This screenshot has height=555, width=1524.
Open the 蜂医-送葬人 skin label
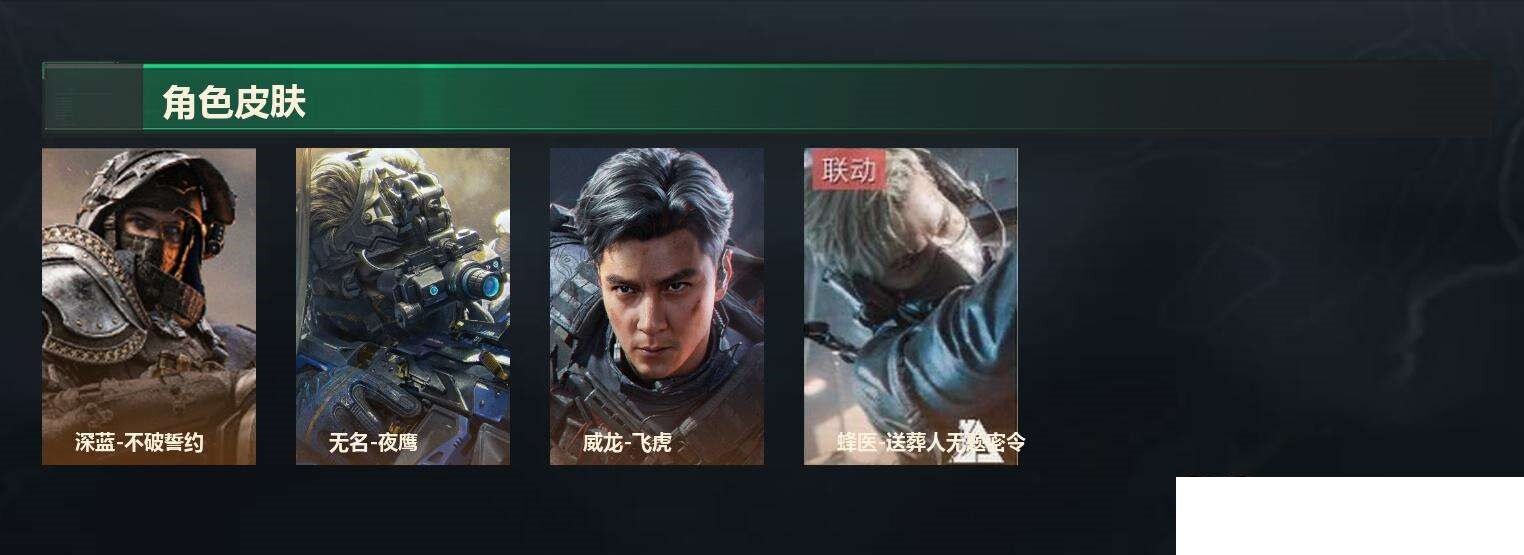tap(931, 442)
